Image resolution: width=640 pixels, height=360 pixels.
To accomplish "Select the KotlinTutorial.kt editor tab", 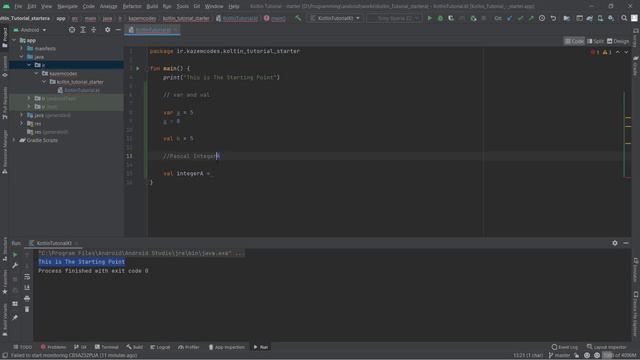I will (x=153, y=30).
